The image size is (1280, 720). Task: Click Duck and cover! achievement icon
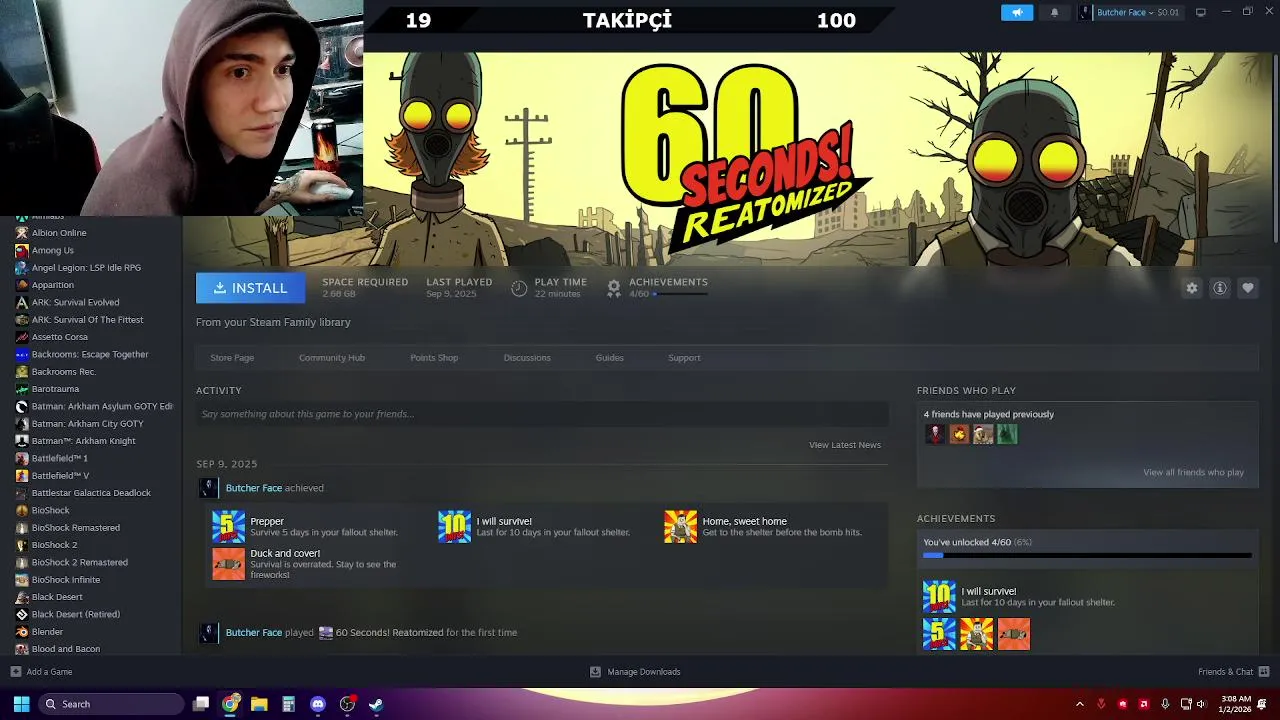pos(228,564)
